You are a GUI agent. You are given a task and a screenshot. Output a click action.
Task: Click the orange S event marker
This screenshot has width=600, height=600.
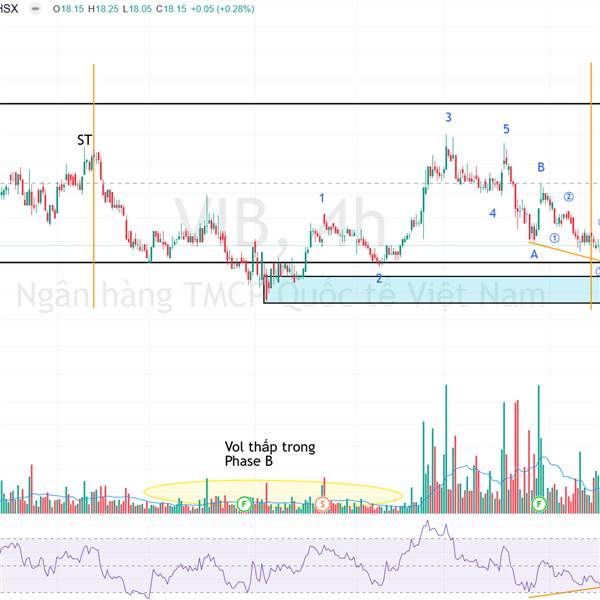(323, 504)
